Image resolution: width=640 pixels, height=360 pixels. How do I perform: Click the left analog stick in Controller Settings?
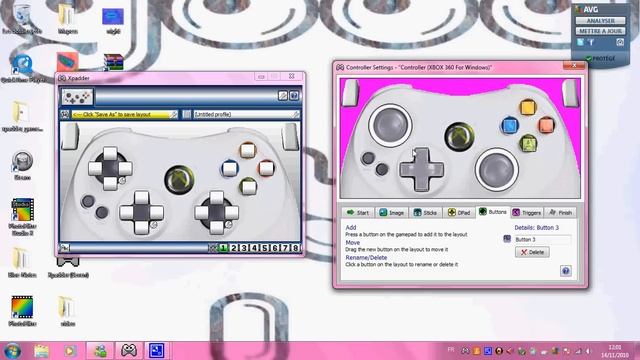pos(390,125)
